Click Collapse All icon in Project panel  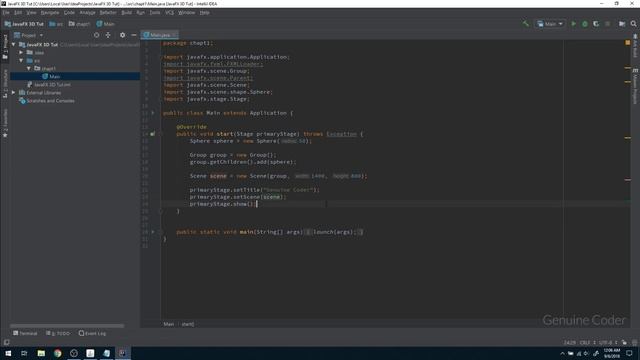[x=108, y=35]
